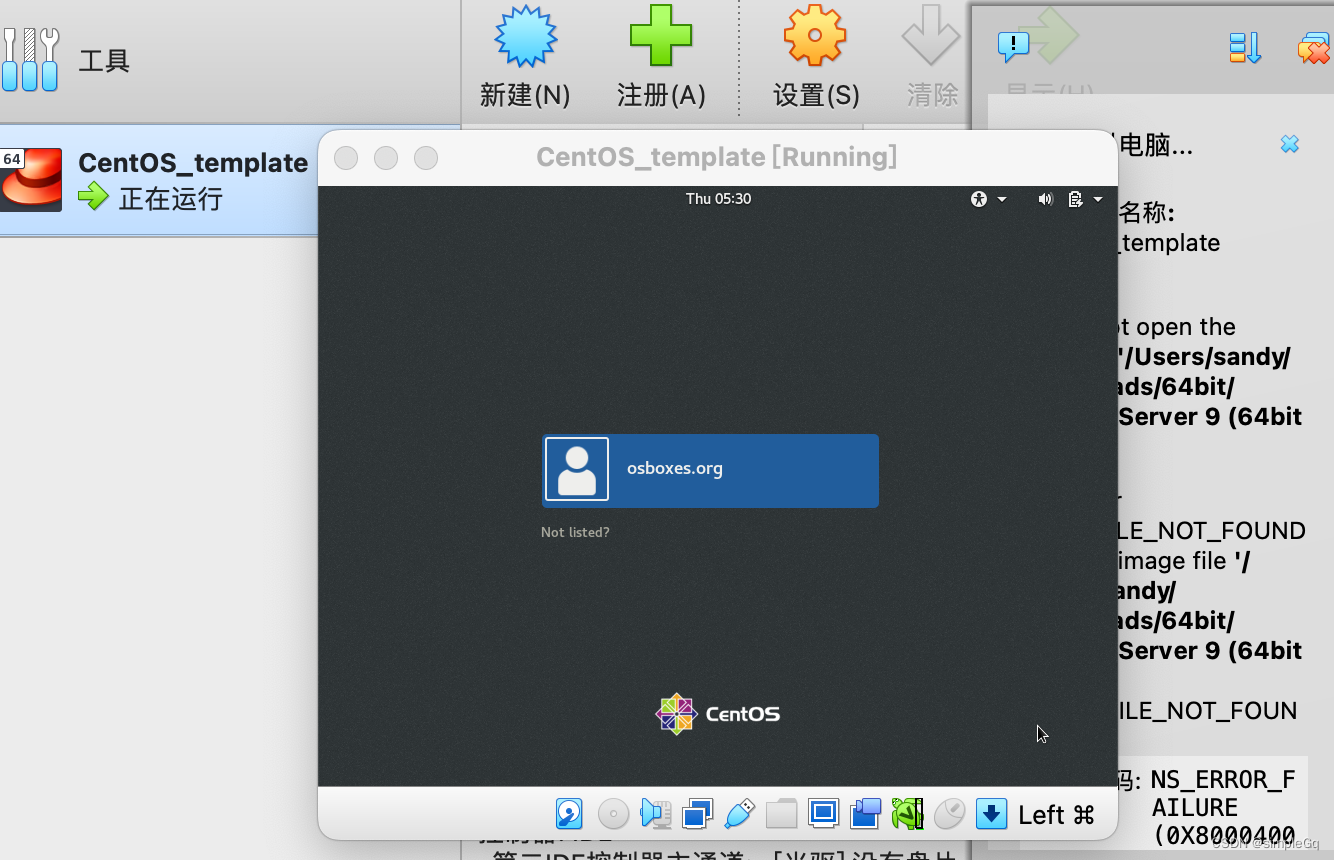
Task: Click the keyboard capture arrow icon in the status bar
Action: pyautogui.click(x=991, y=814)
